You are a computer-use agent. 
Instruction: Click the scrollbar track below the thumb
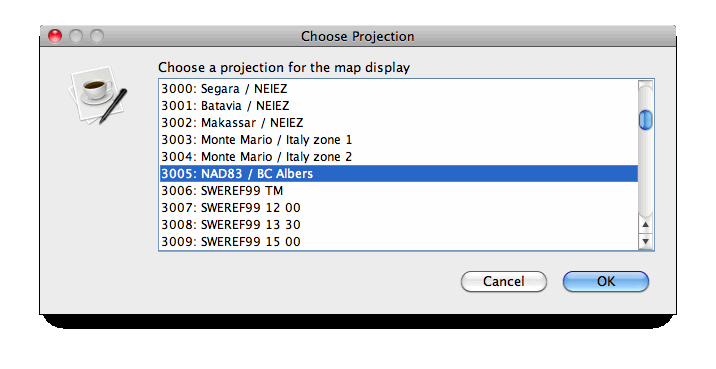(x=645, y=174)
